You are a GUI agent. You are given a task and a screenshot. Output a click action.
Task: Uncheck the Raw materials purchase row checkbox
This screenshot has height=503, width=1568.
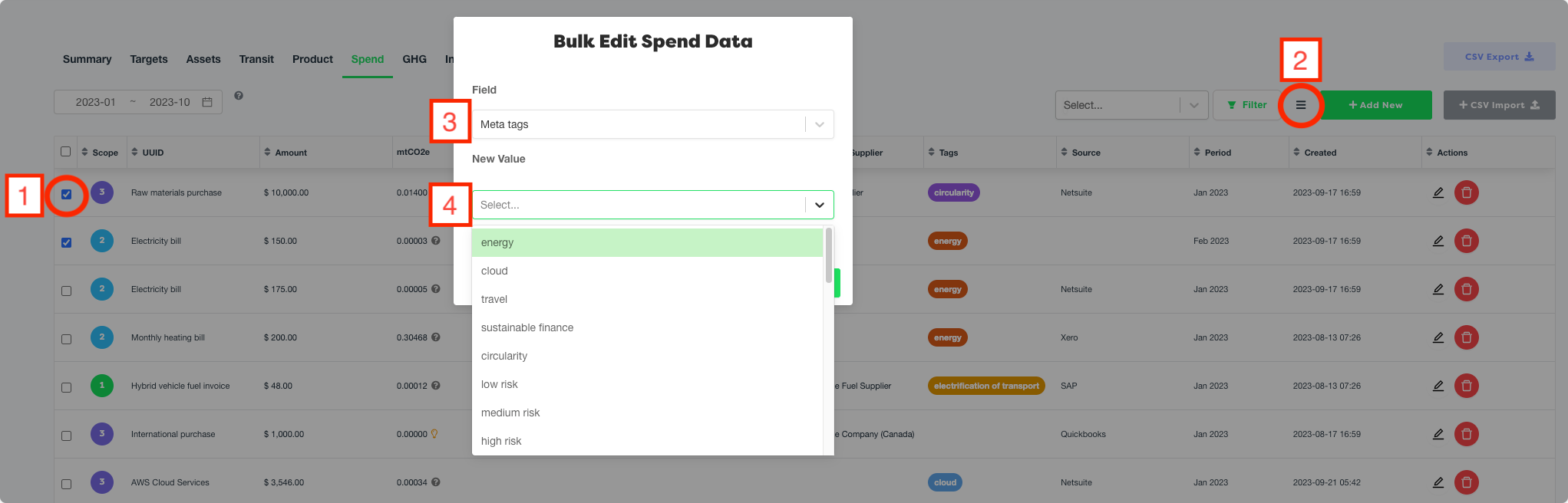pos(67,194)
